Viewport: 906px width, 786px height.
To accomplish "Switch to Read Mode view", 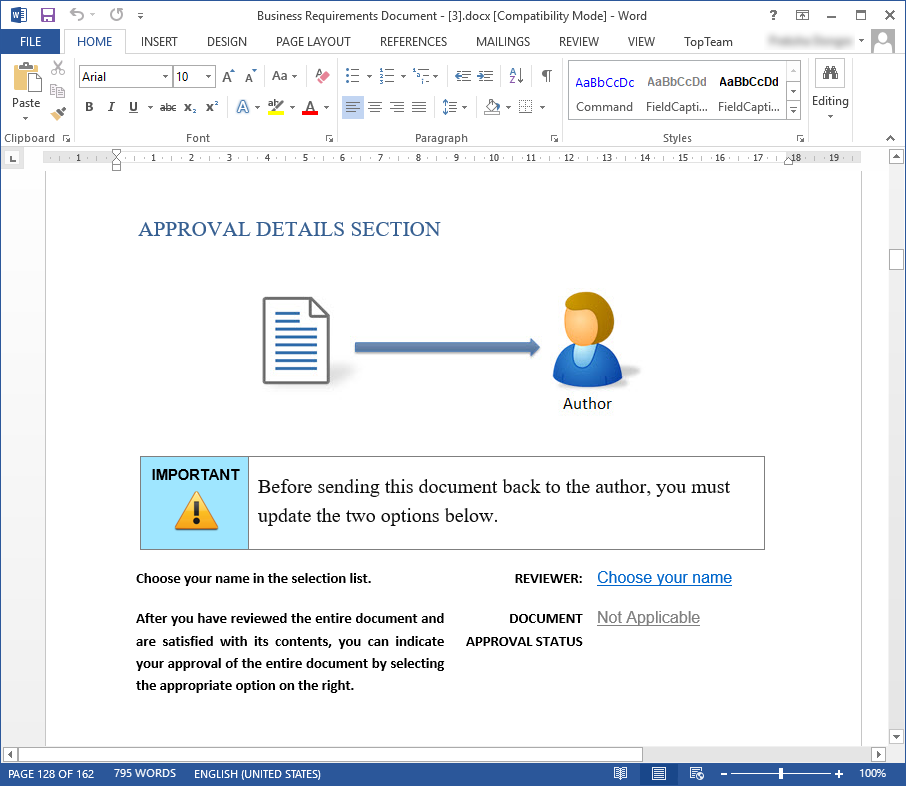I will coord(621,773).
